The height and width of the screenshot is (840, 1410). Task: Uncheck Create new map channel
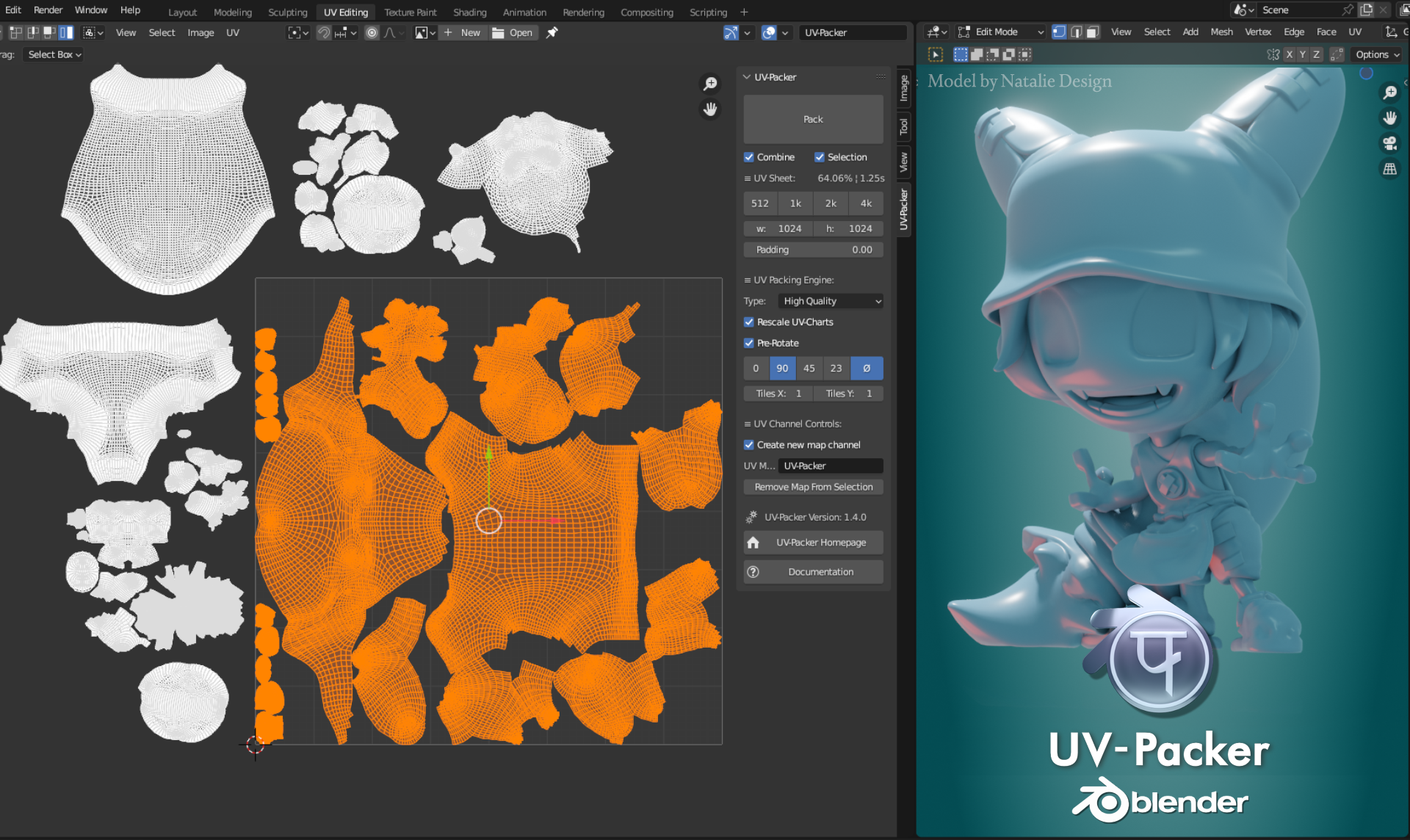(x=749, y=445)
